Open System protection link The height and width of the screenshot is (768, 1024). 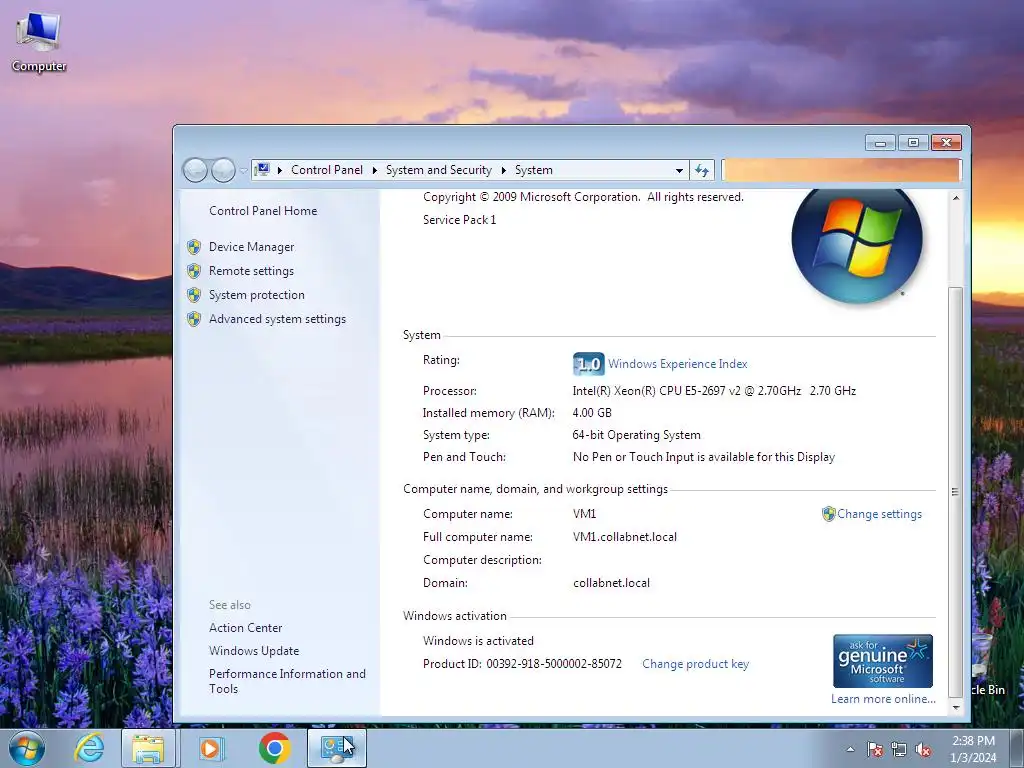[x=257, y=295]
